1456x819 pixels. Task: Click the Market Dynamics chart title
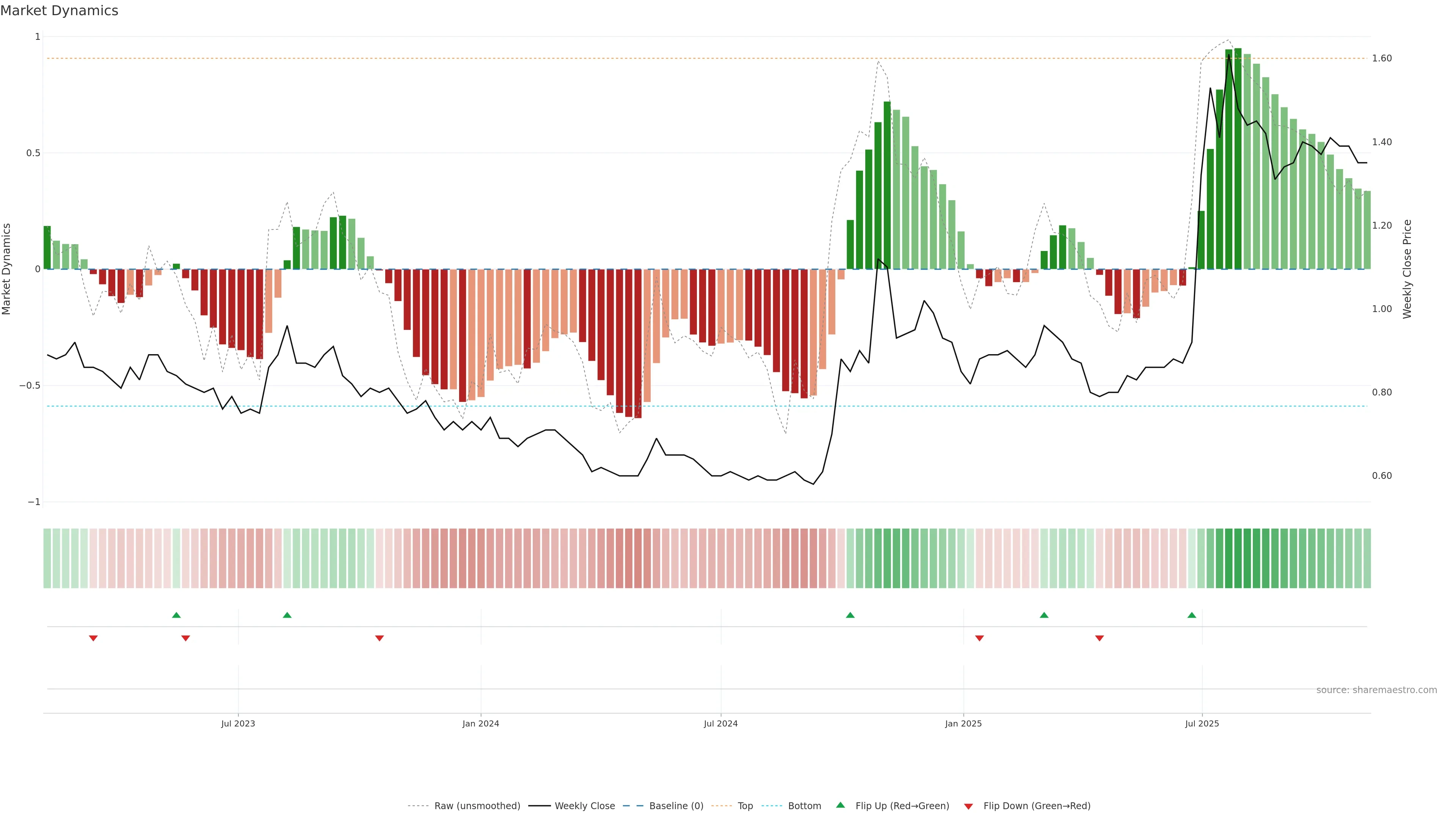click(x=60, y=11)
